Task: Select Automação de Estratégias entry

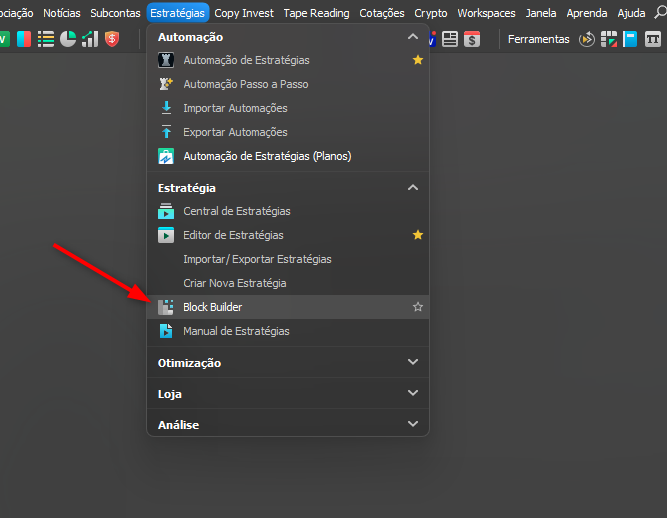Action: point(288,60)
